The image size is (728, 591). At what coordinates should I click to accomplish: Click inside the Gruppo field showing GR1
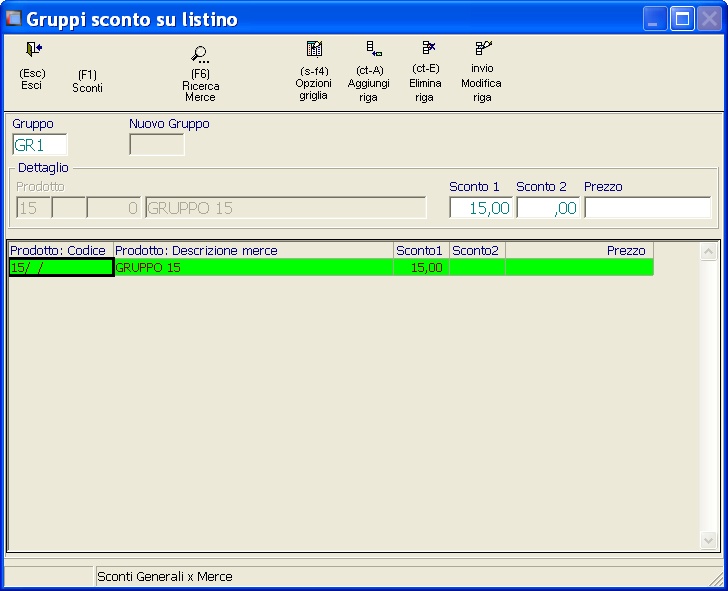click(39, 145)
